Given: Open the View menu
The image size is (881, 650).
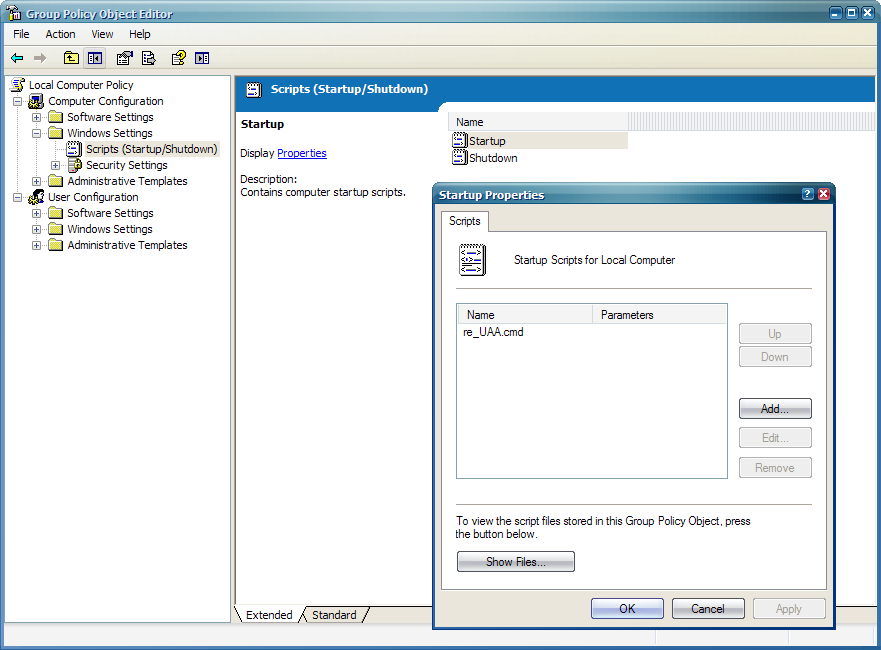Looking at the screenshot, I should (102, 34).
